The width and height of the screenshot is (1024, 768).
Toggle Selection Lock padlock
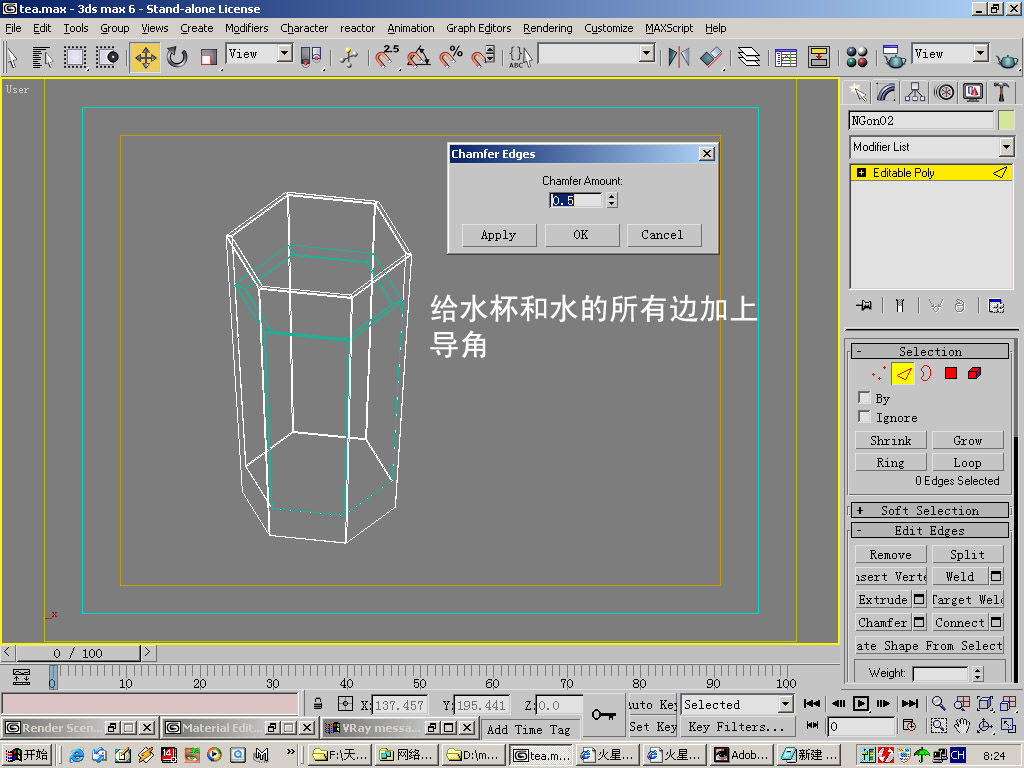[x=318, y=704]
